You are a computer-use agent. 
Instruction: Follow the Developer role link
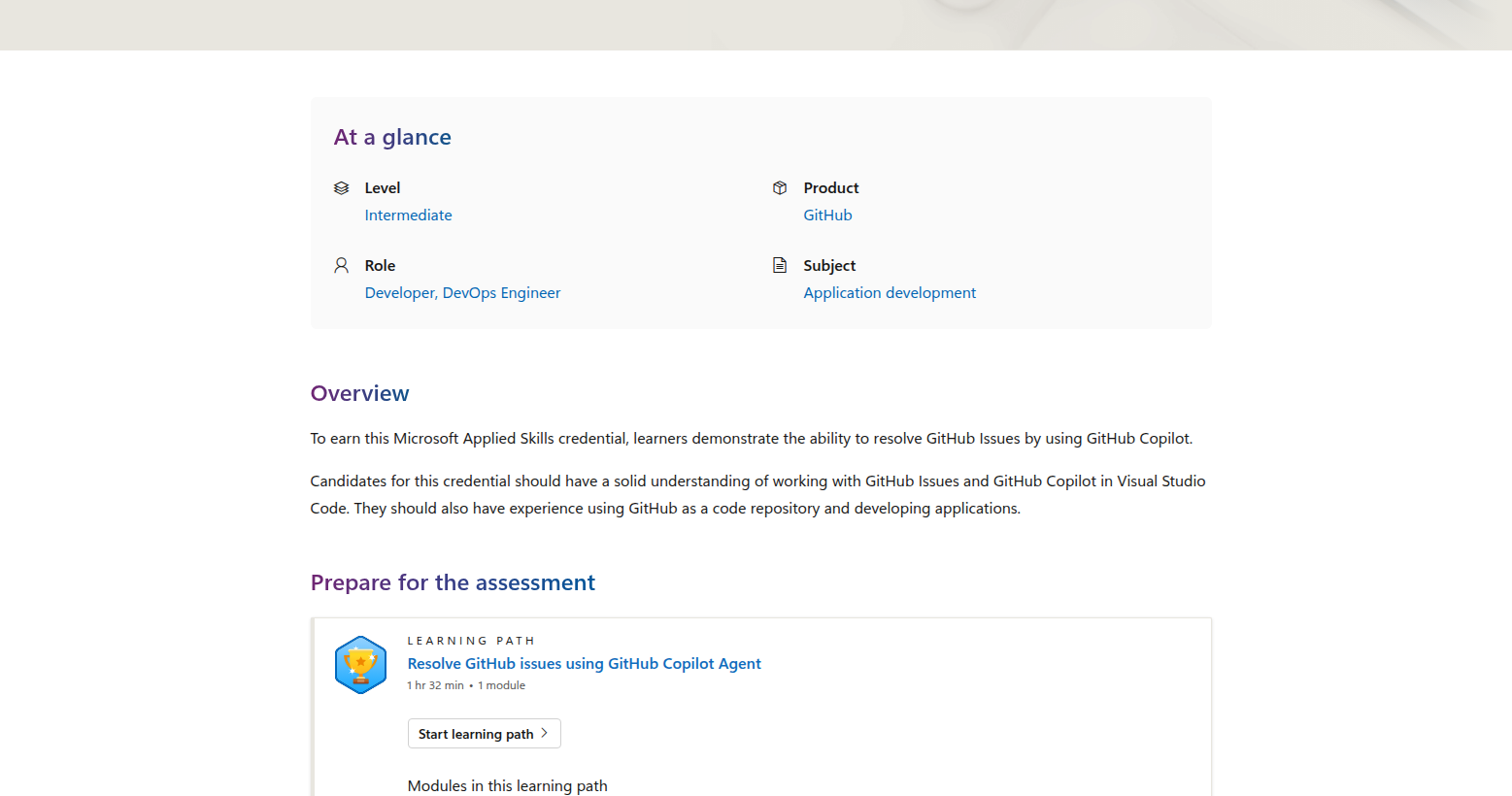click(400, 293)
